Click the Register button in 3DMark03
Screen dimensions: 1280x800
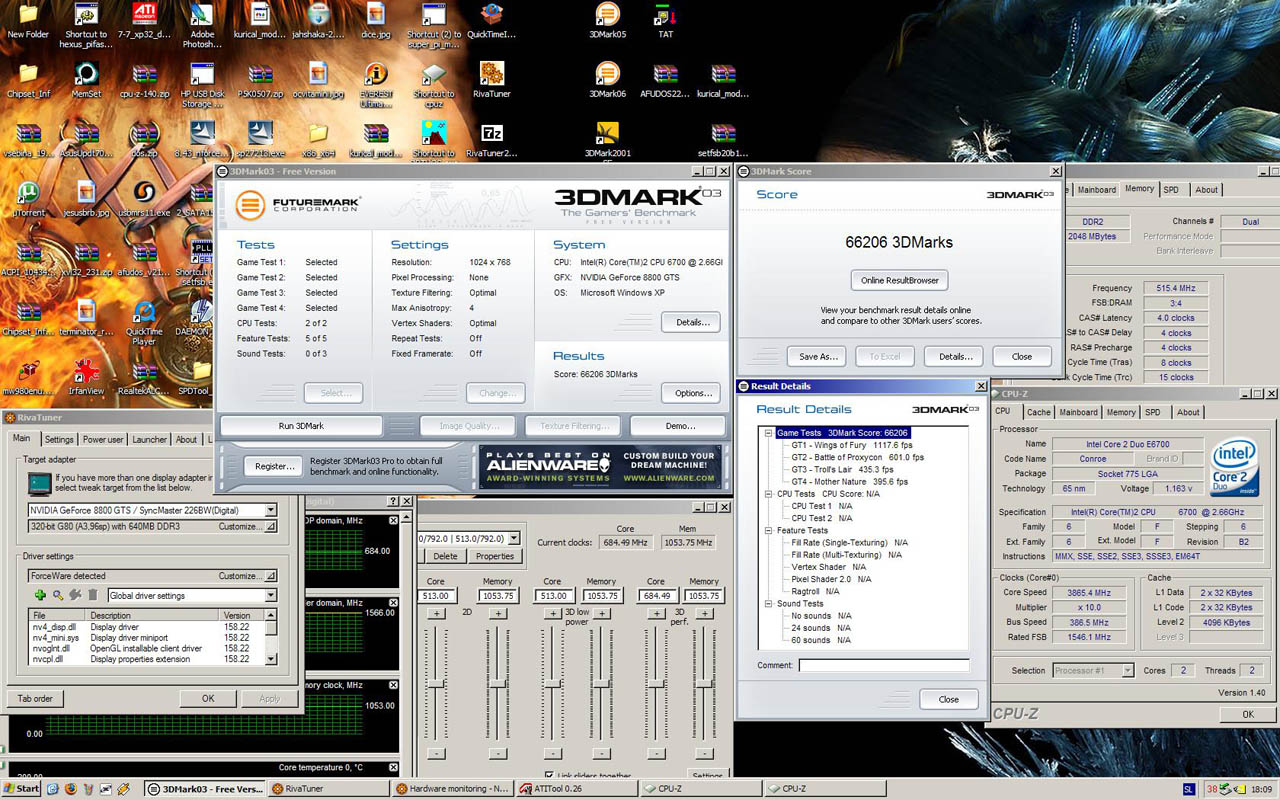(x=275, y=466)
